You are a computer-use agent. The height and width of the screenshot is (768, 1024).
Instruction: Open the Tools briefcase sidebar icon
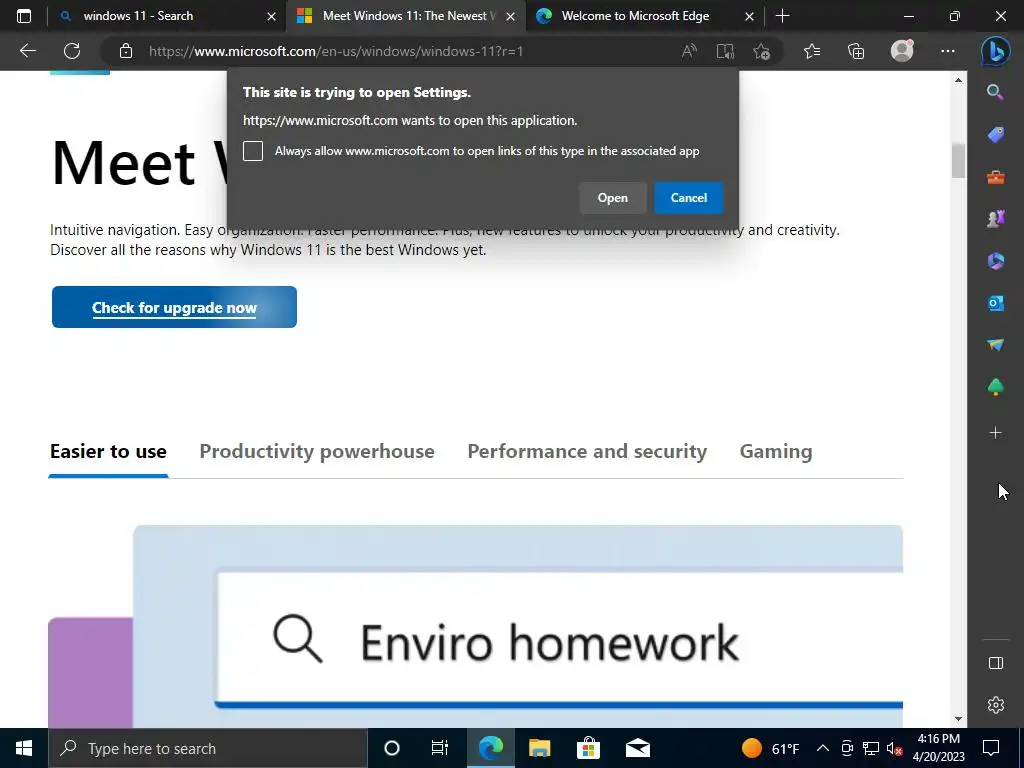995,177
